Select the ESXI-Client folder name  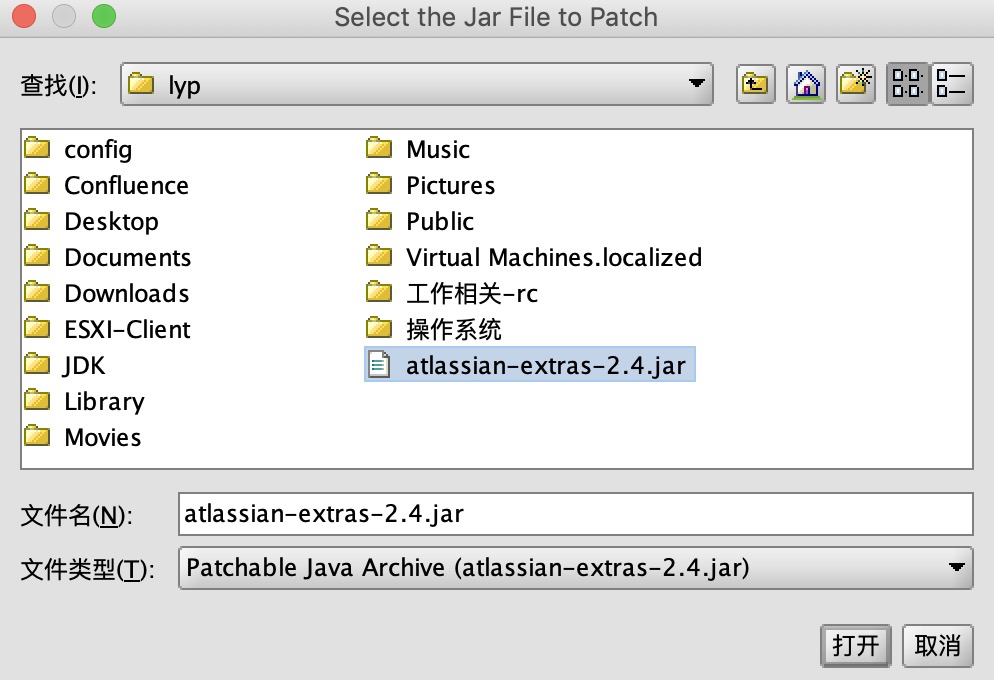point(127,330)
